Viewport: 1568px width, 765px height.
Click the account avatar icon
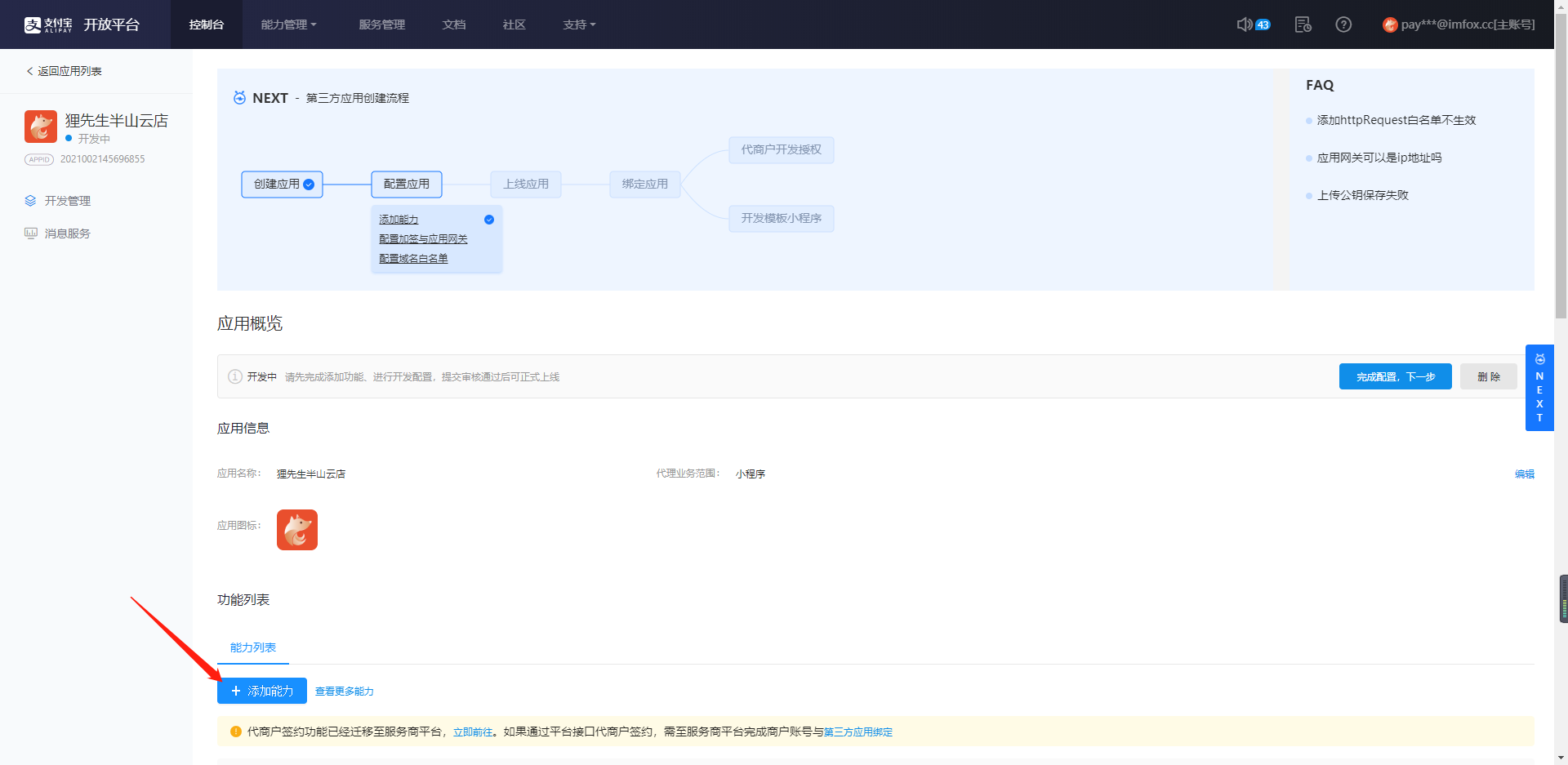coord(1390,25)
